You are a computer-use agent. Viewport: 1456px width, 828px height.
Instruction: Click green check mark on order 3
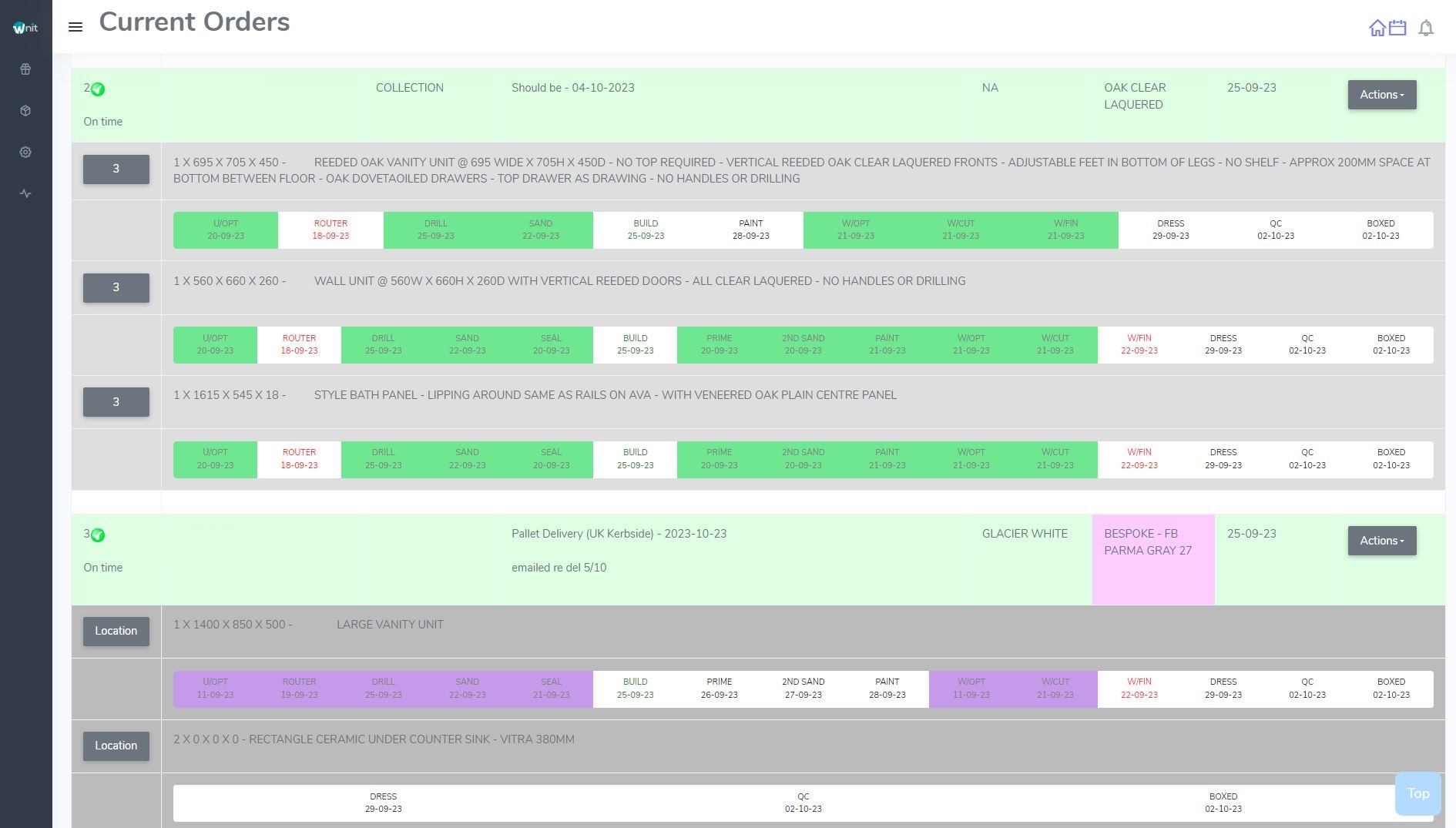[x=98, y=535]
